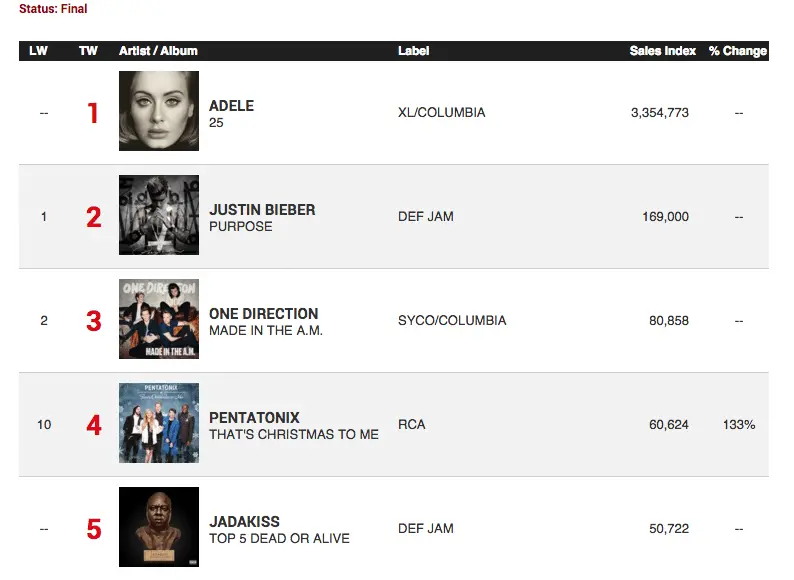Click the Label column header
Image resolution: width=794 pixels, height=580 pixels.
[x=413, y=51]
